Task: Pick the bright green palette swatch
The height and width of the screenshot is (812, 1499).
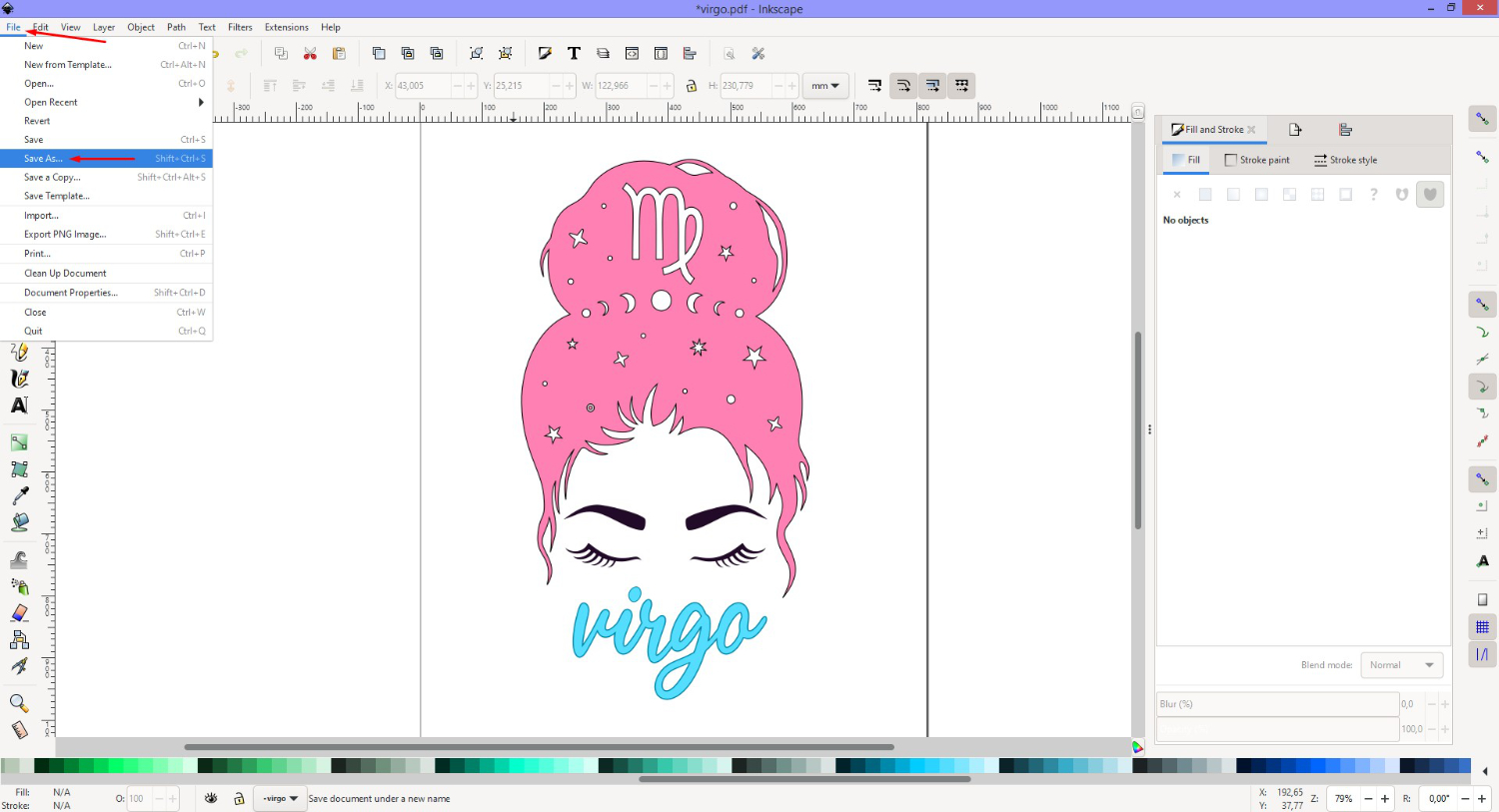Action: [116, 766]
